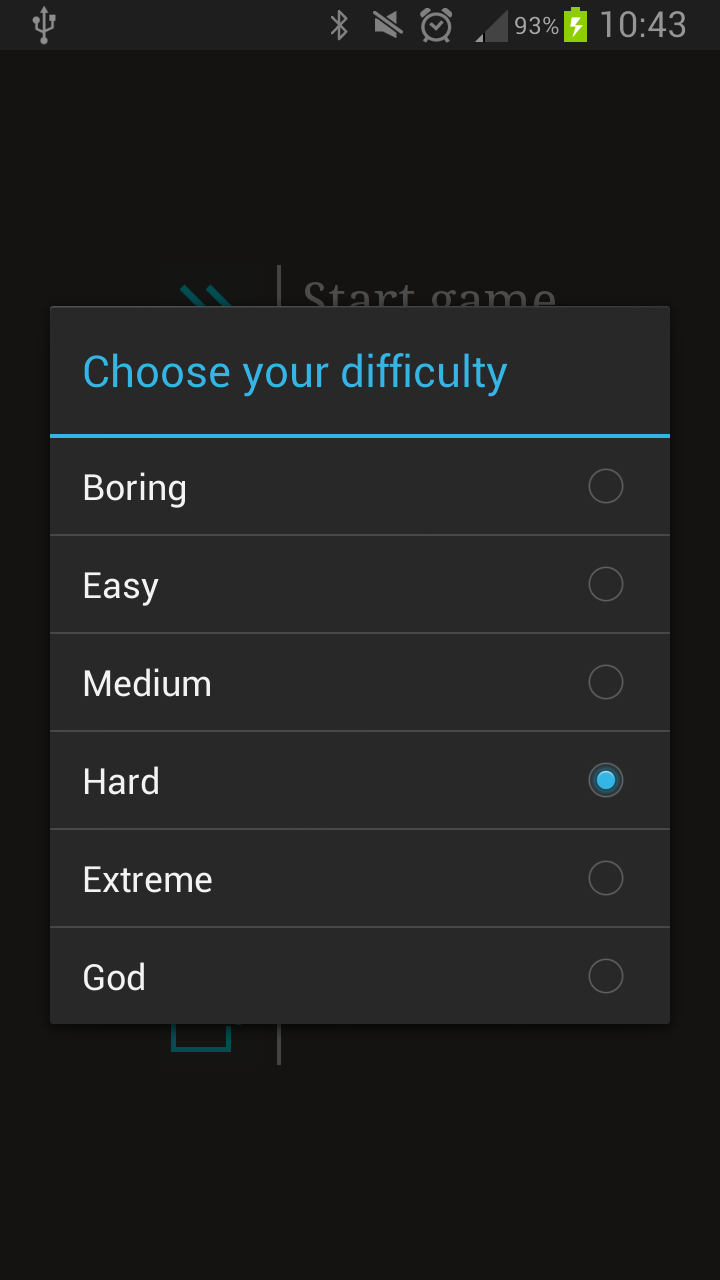The height and width of the screenshot is (1280, 720).
Task: Select the Easy radio button
Action: [x=606, y=585]
